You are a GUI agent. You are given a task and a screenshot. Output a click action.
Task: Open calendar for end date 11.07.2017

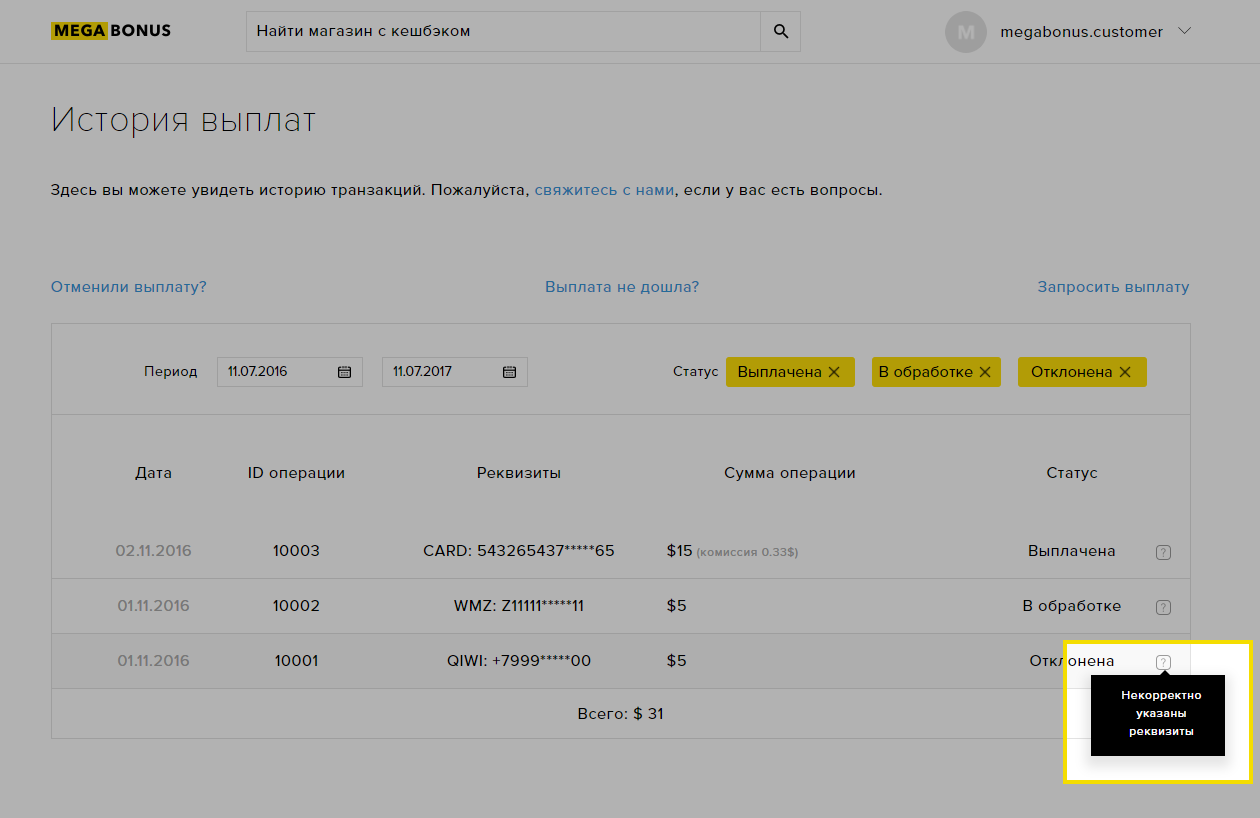pos(509,372)
